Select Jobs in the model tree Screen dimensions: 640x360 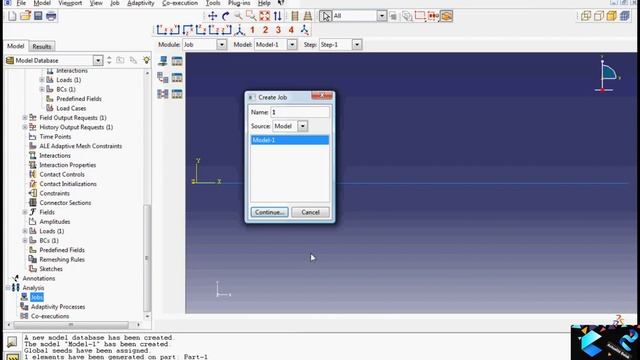[x=36, y=297]
